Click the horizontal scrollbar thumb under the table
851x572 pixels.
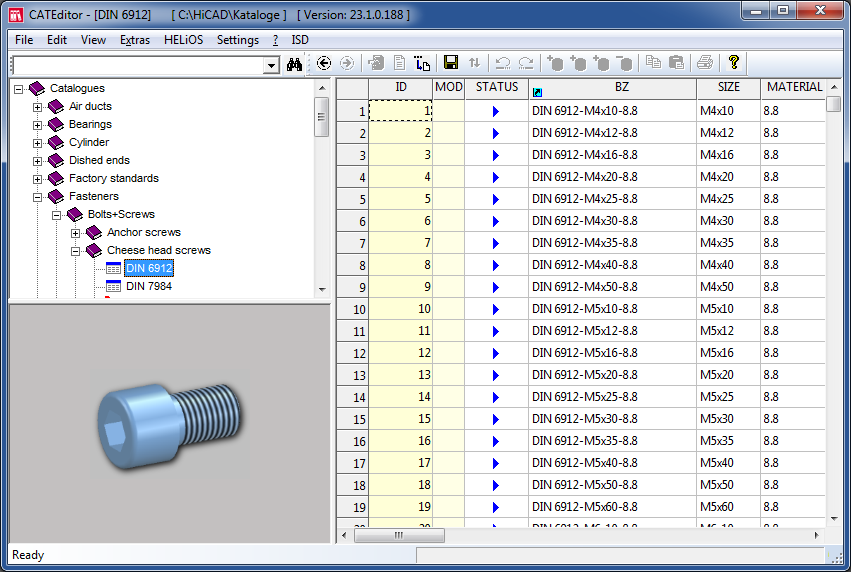[x=398, y=535]
